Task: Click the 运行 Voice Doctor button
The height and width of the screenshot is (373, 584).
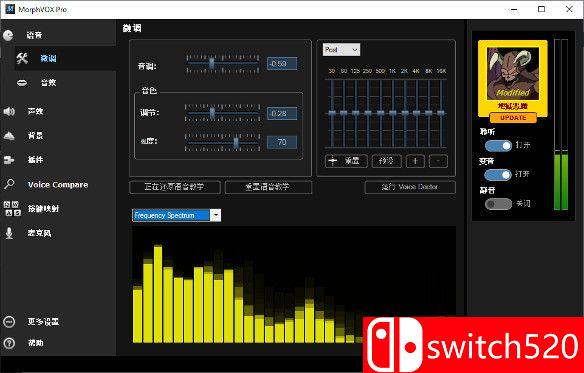Action: (x=410, y=187)
